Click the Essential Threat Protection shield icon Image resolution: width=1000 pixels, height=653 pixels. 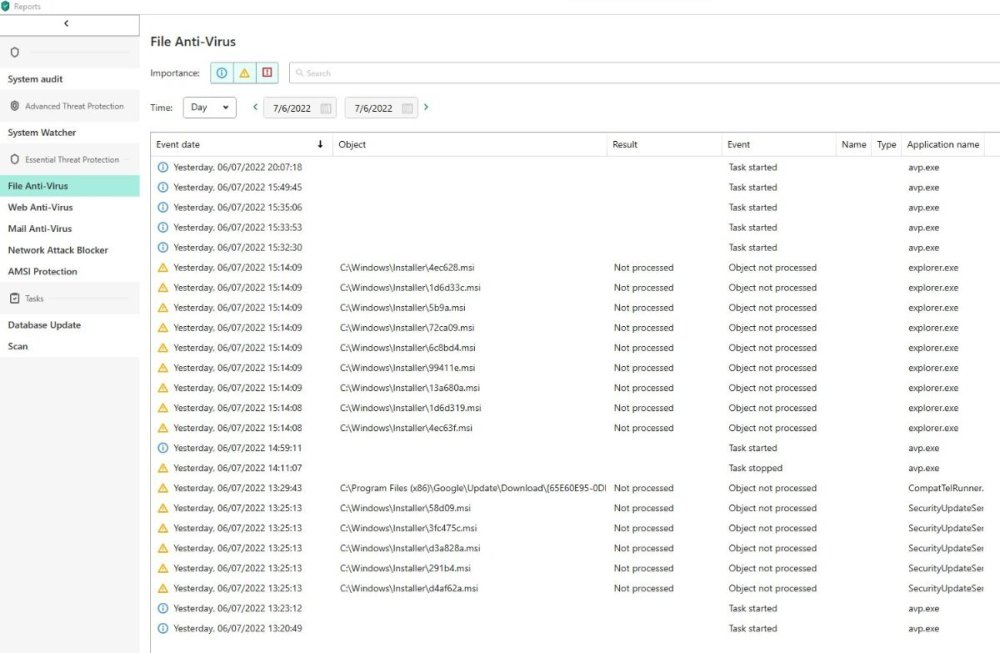point(15,160)
